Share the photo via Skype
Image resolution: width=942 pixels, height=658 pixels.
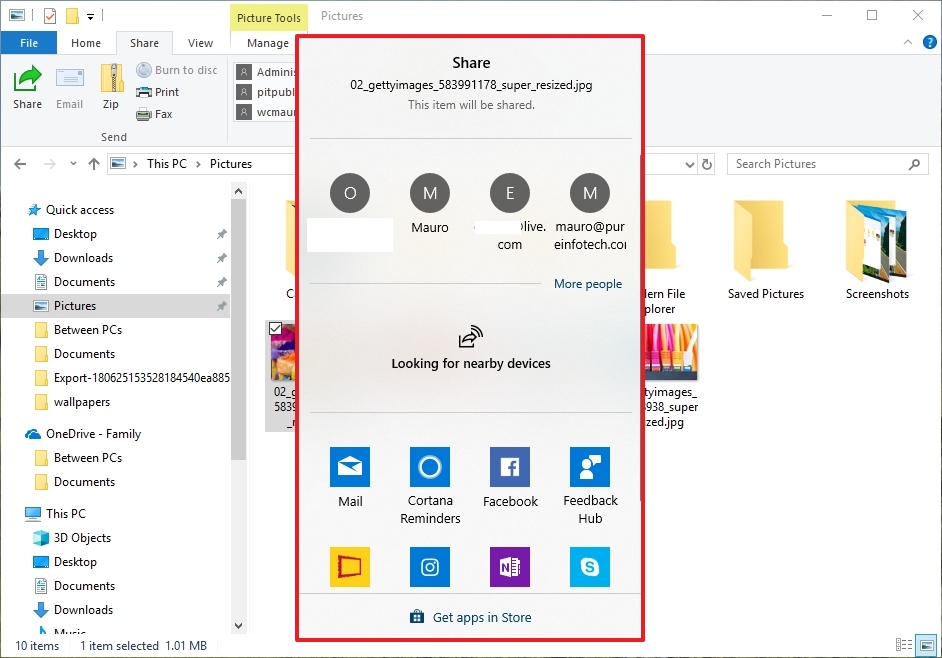(590, 567)
